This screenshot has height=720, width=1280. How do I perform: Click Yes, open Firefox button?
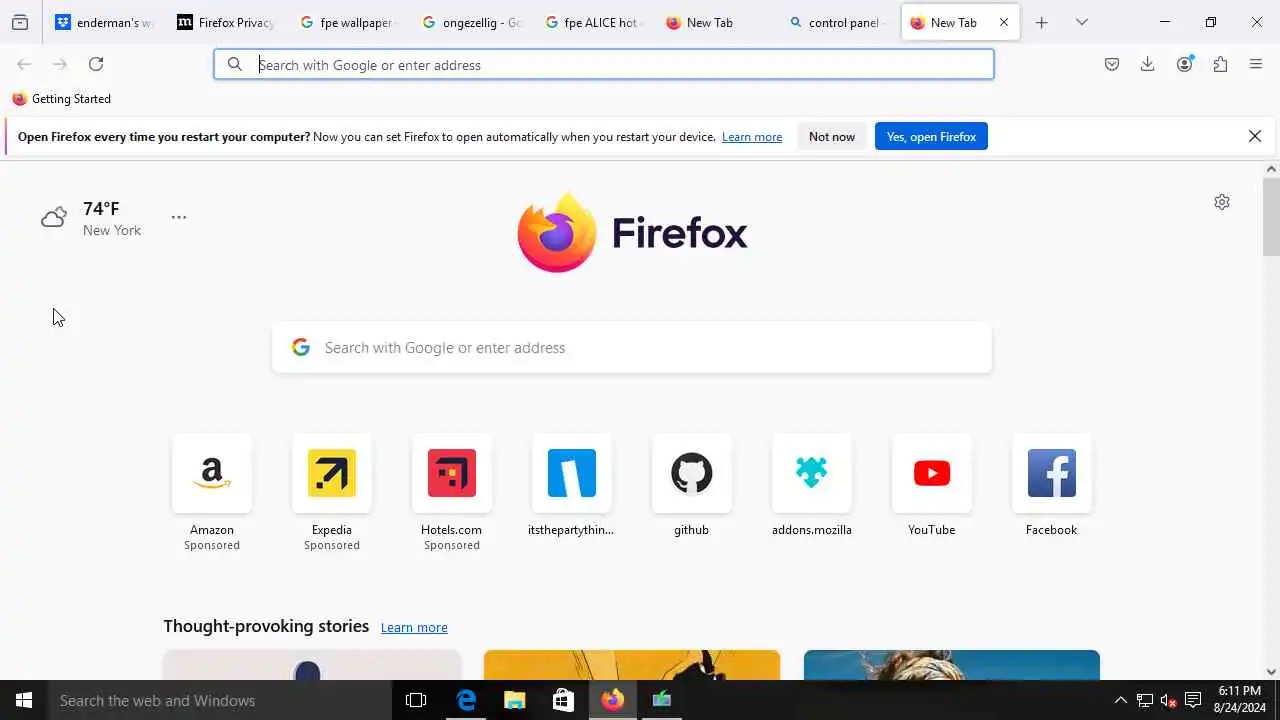pos(931,137)
